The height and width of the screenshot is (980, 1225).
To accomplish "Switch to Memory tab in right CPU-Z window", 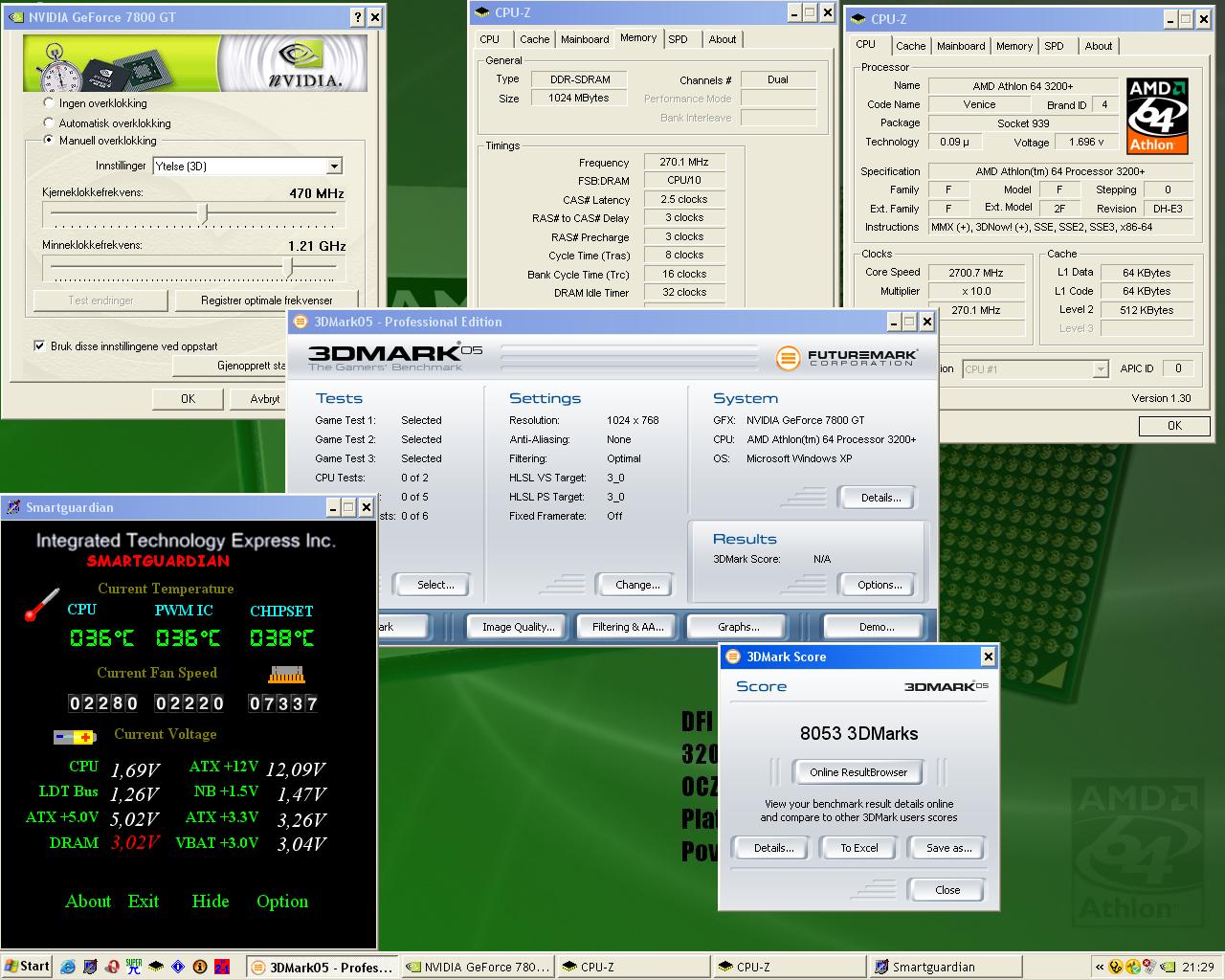I will (x=1014, y=46).
